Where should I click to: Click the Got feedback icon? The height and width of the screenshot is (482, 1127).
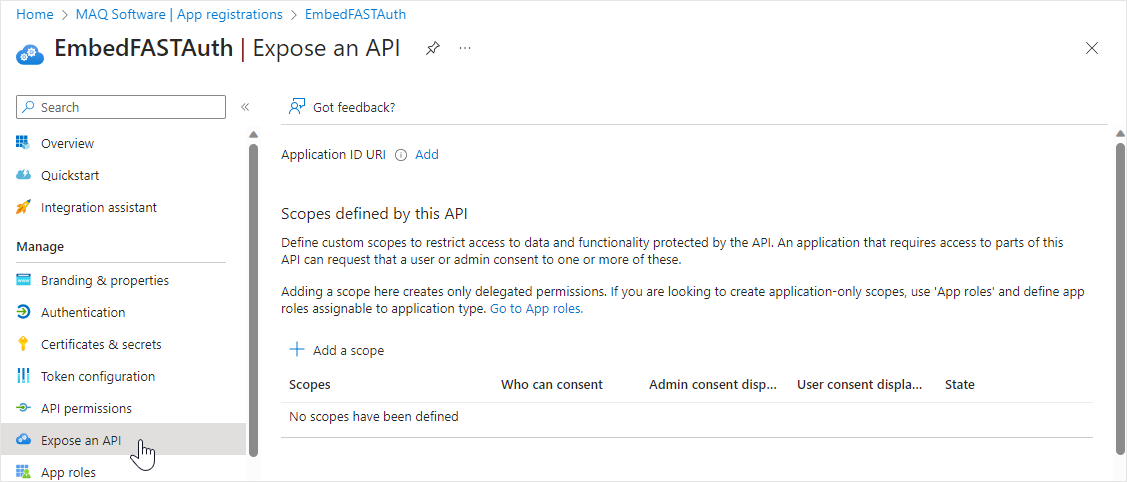tap(297, 107)
